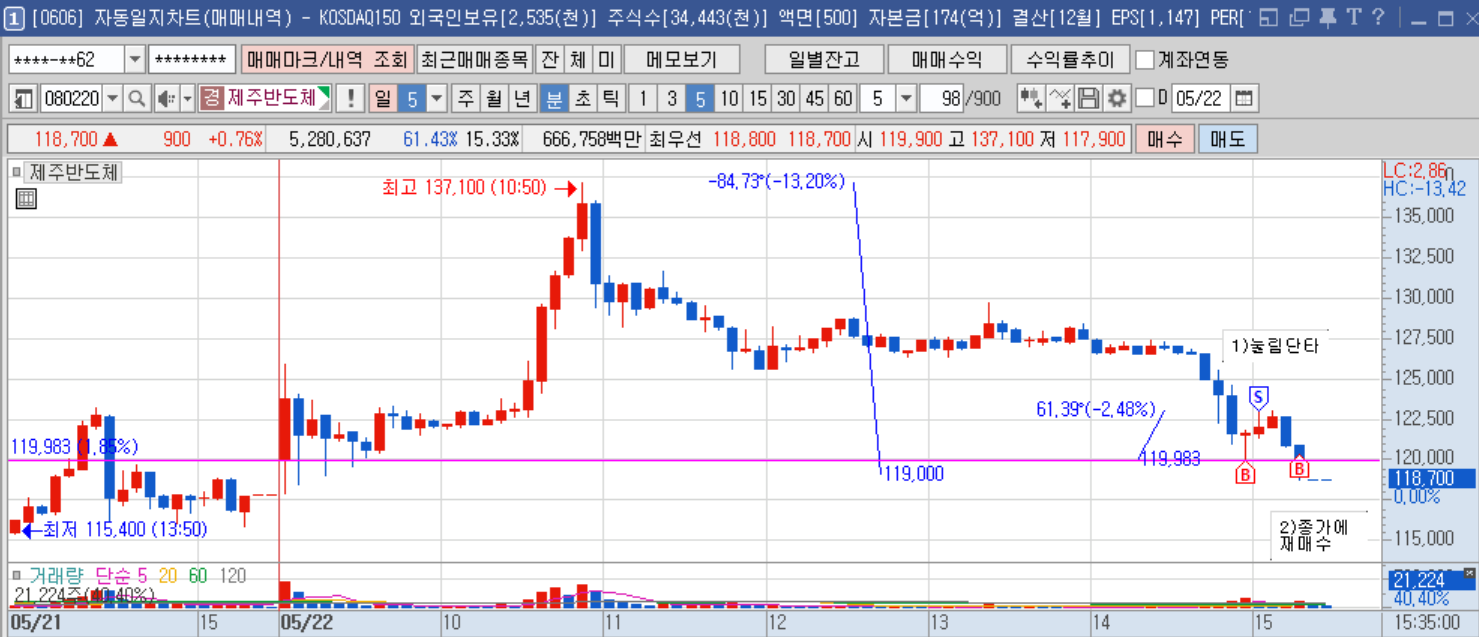
Task: Select the 3 minute interval
Action: click(672, 99)
